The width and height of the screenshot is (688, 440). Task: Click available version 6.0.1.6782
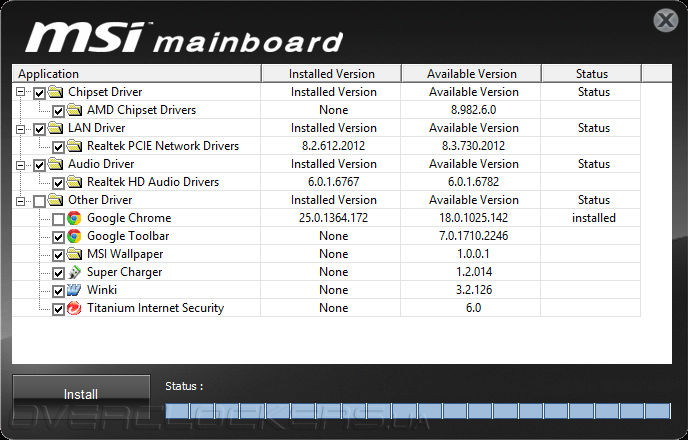(x=473, y=182)
